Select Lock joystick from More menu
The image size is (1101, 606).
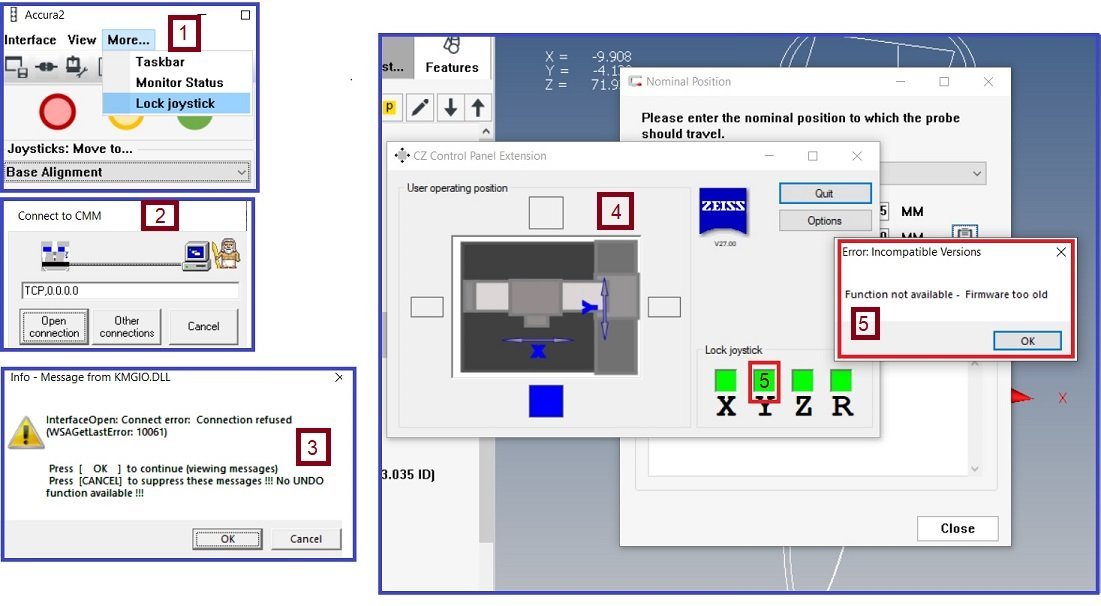pyautogui.click(x=176, y=103)
